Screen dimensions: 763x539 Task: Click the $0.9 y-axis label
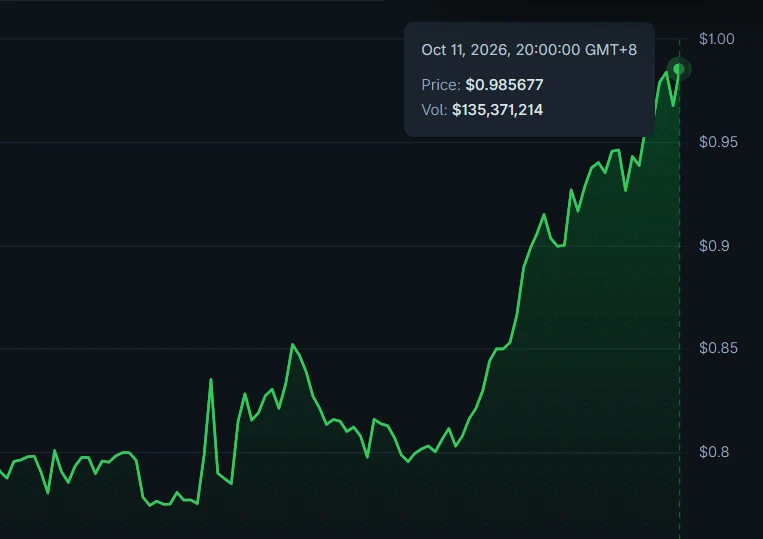pyautogui.click(x=714, y=246)
